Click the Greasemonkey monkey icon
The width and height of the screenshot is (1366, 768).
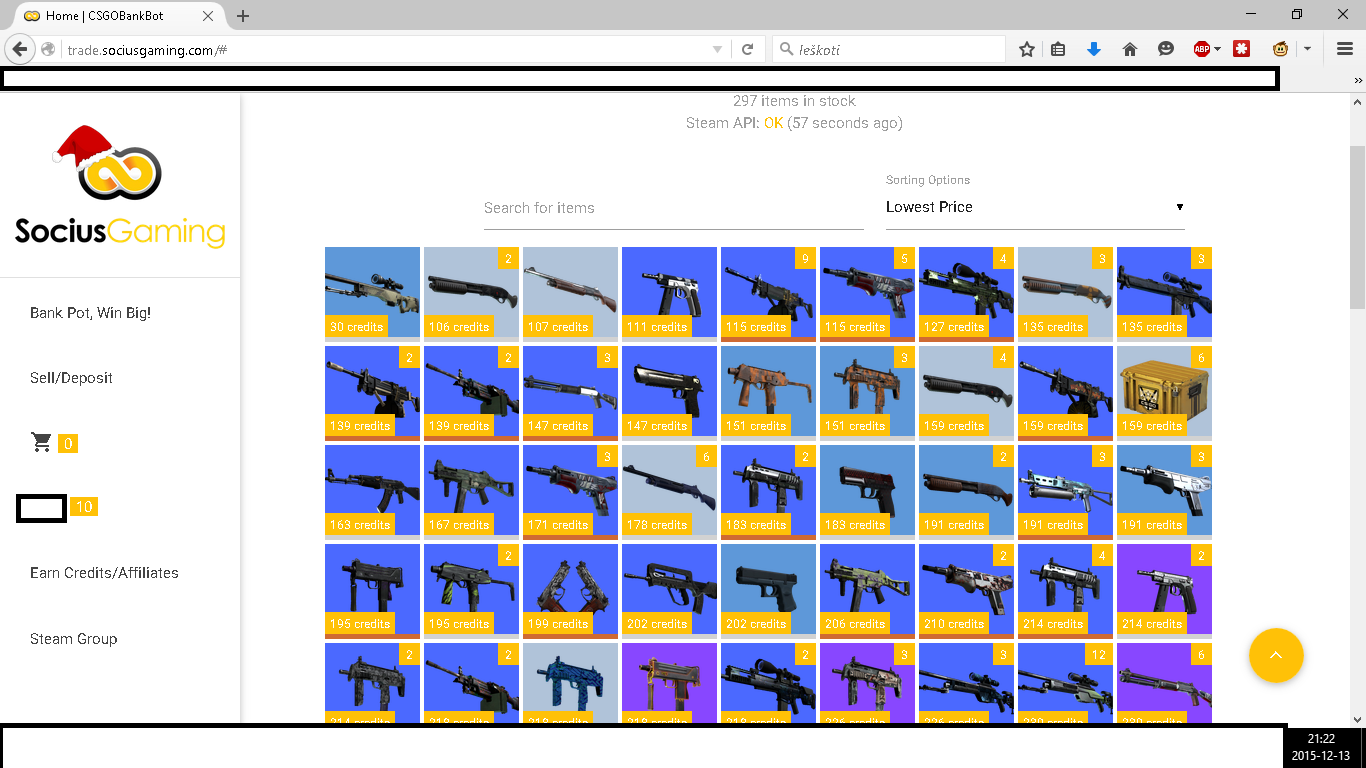pos(1281,49)
